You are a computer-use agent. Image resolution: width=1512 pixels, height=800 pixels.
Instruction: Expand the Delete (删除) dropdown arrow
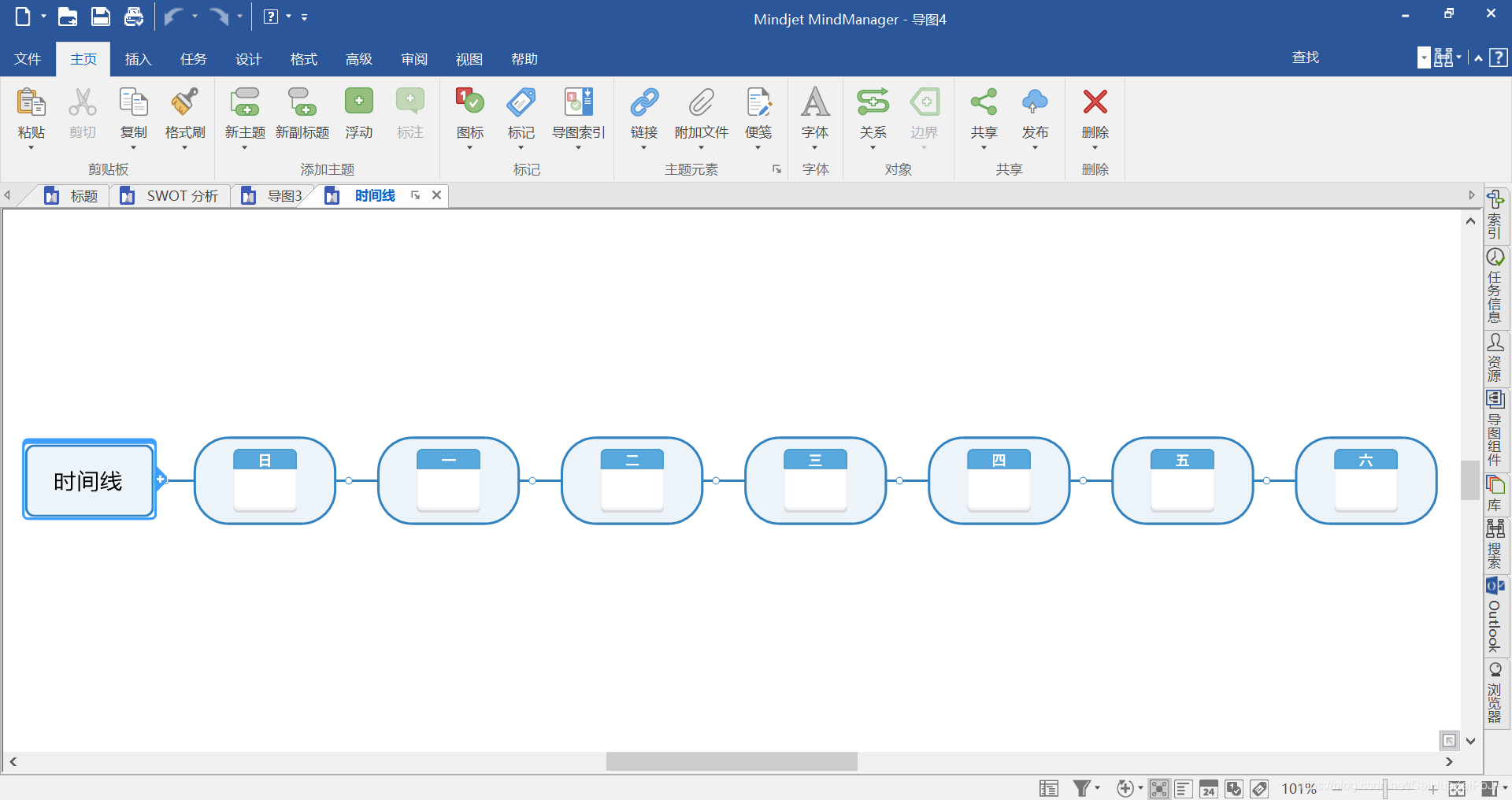[x=1095, y=148]
